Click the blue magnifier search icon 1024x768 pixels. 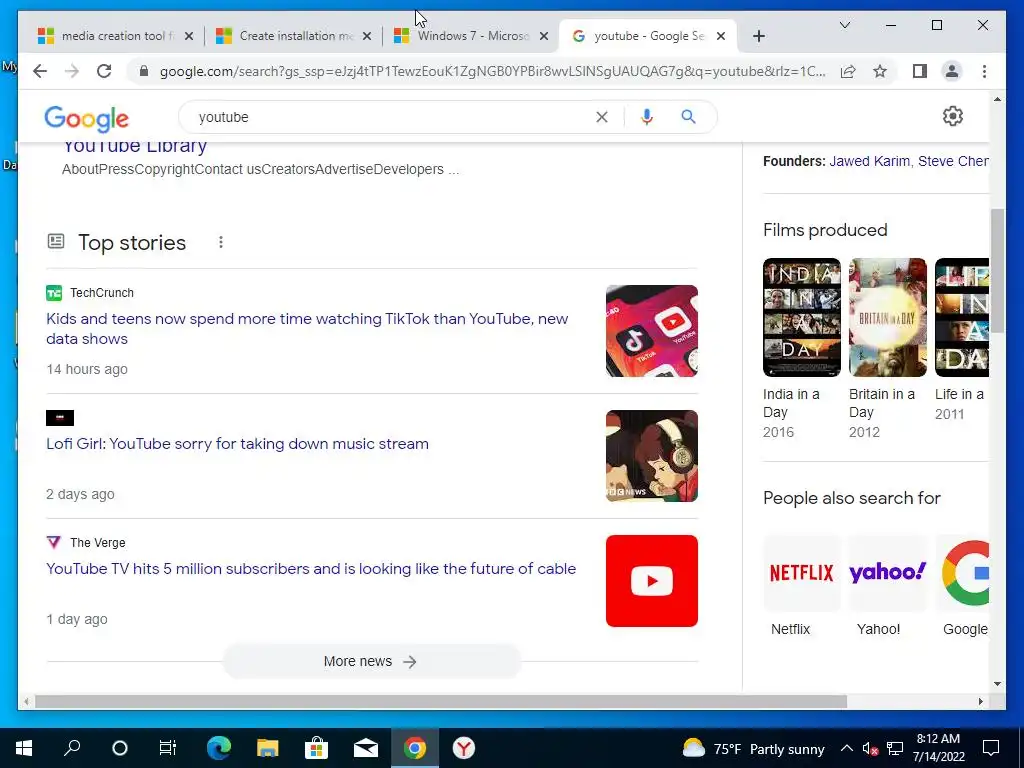coord(688,117)
